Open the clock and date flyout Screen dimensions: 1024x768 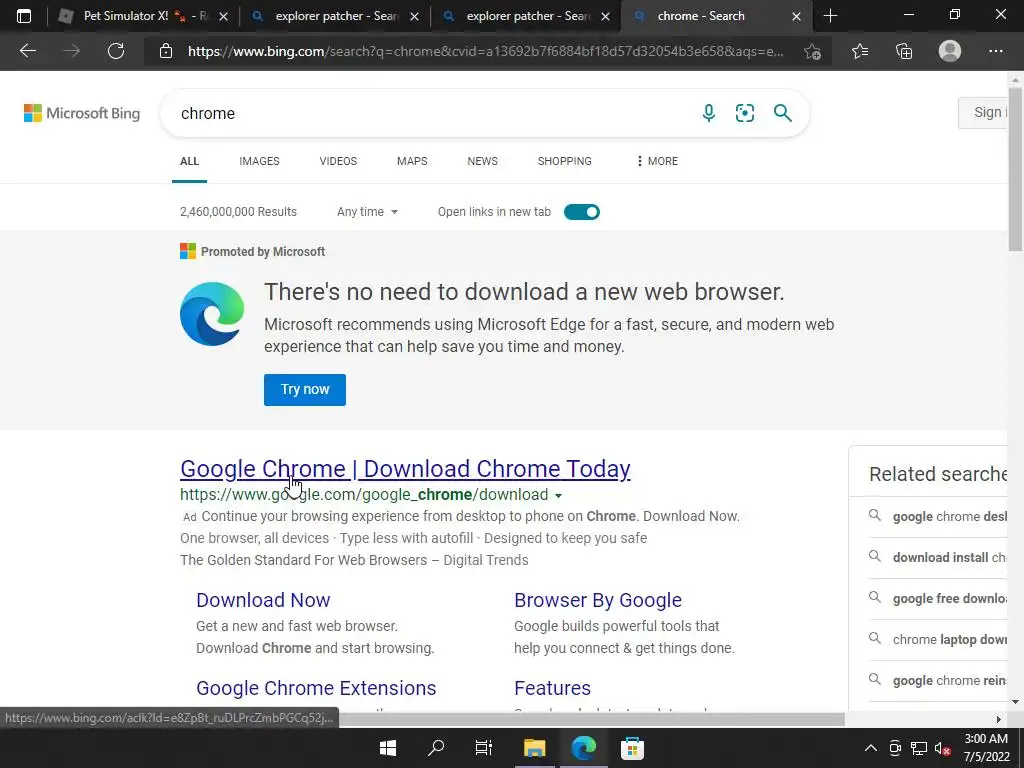pyautogui.click(x=987, y=748)
